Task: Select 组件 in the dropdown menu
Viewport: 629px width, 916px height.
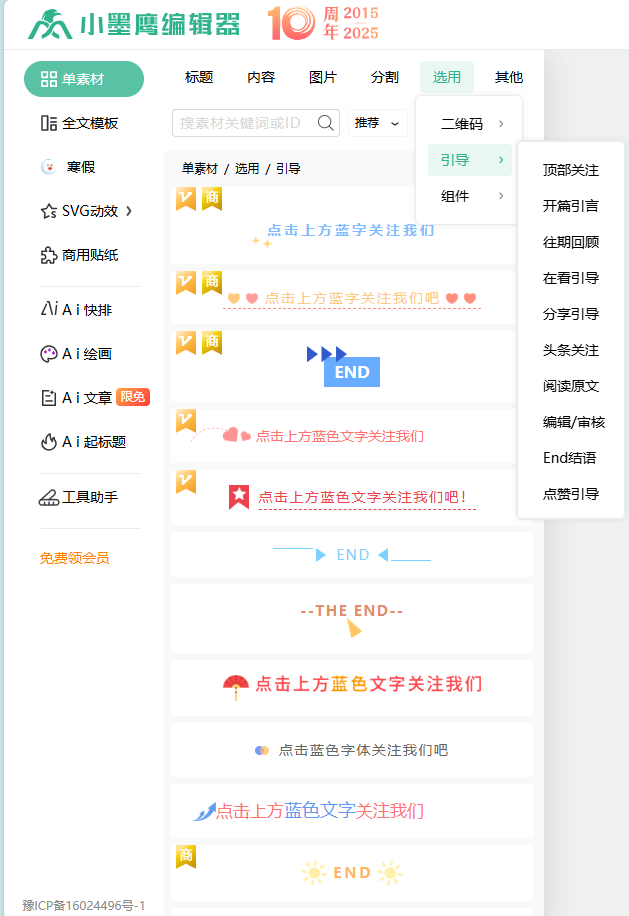Action: click(x=470, y=196)
